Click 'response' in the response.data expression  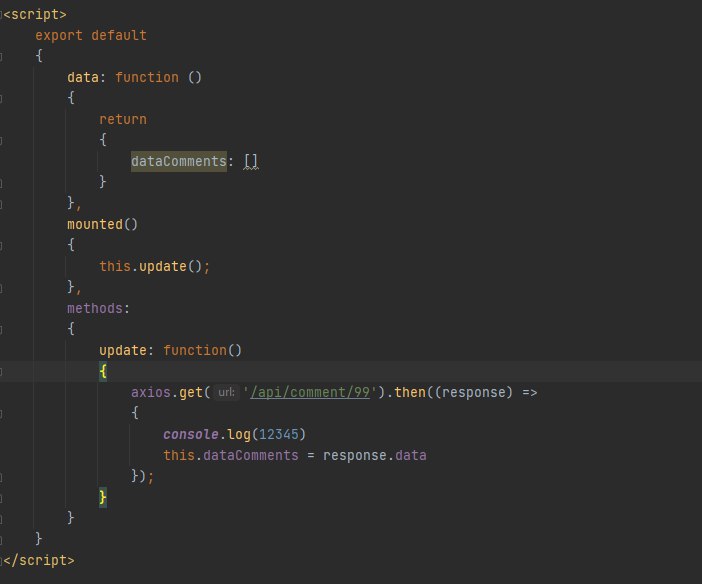pos(355,455)
